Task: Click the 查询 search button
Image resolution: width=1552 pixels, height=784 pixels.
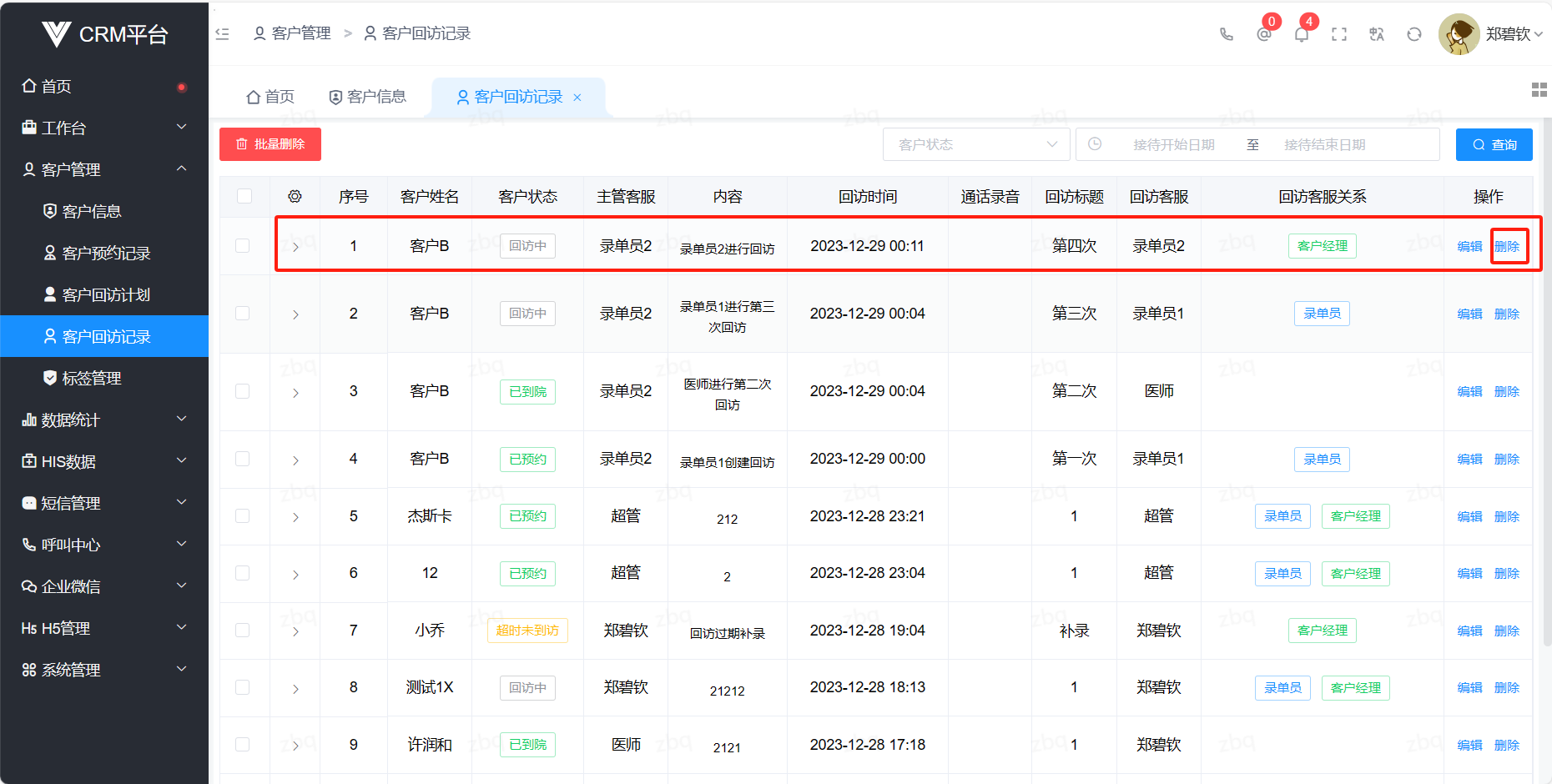Action: 1494,144
